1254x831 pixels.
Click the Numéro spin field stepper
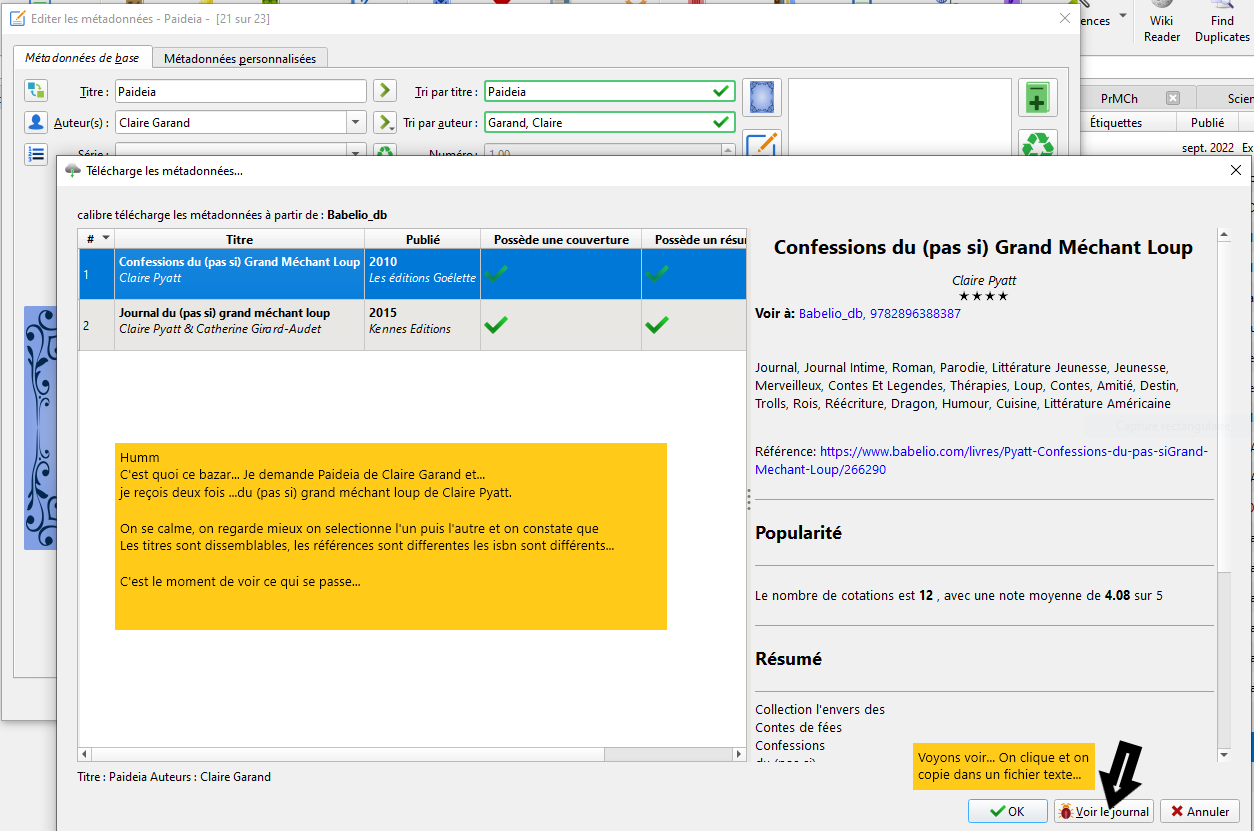click(x=727, y=153)
